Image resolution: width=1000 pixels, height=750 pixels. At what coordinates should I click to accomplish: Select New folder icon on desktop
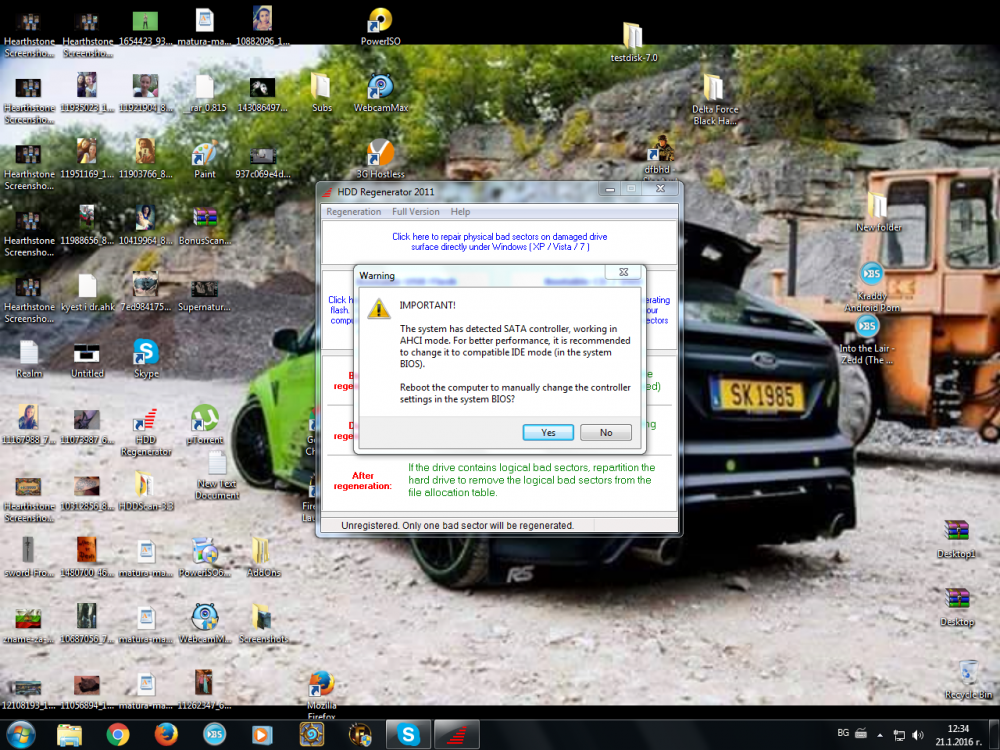[x=878, y=212]
